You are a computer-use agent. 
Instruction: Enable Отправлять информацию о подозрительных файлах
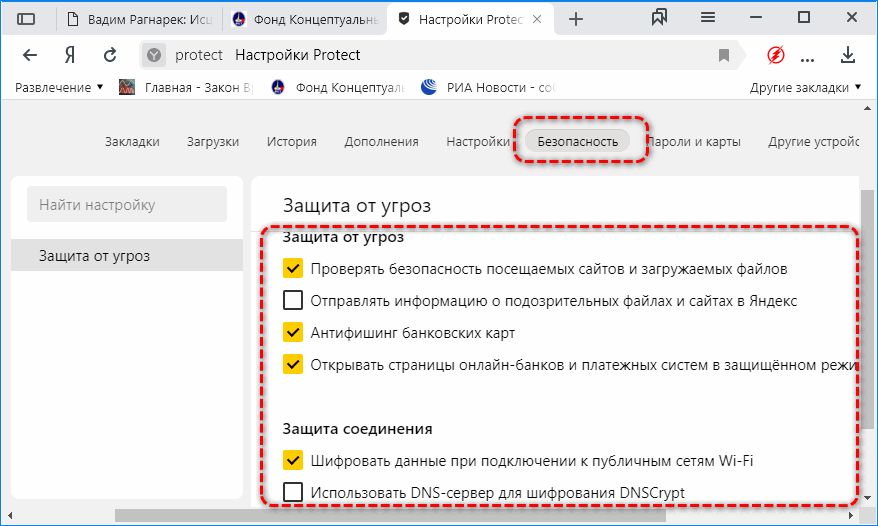pos(293,300)
